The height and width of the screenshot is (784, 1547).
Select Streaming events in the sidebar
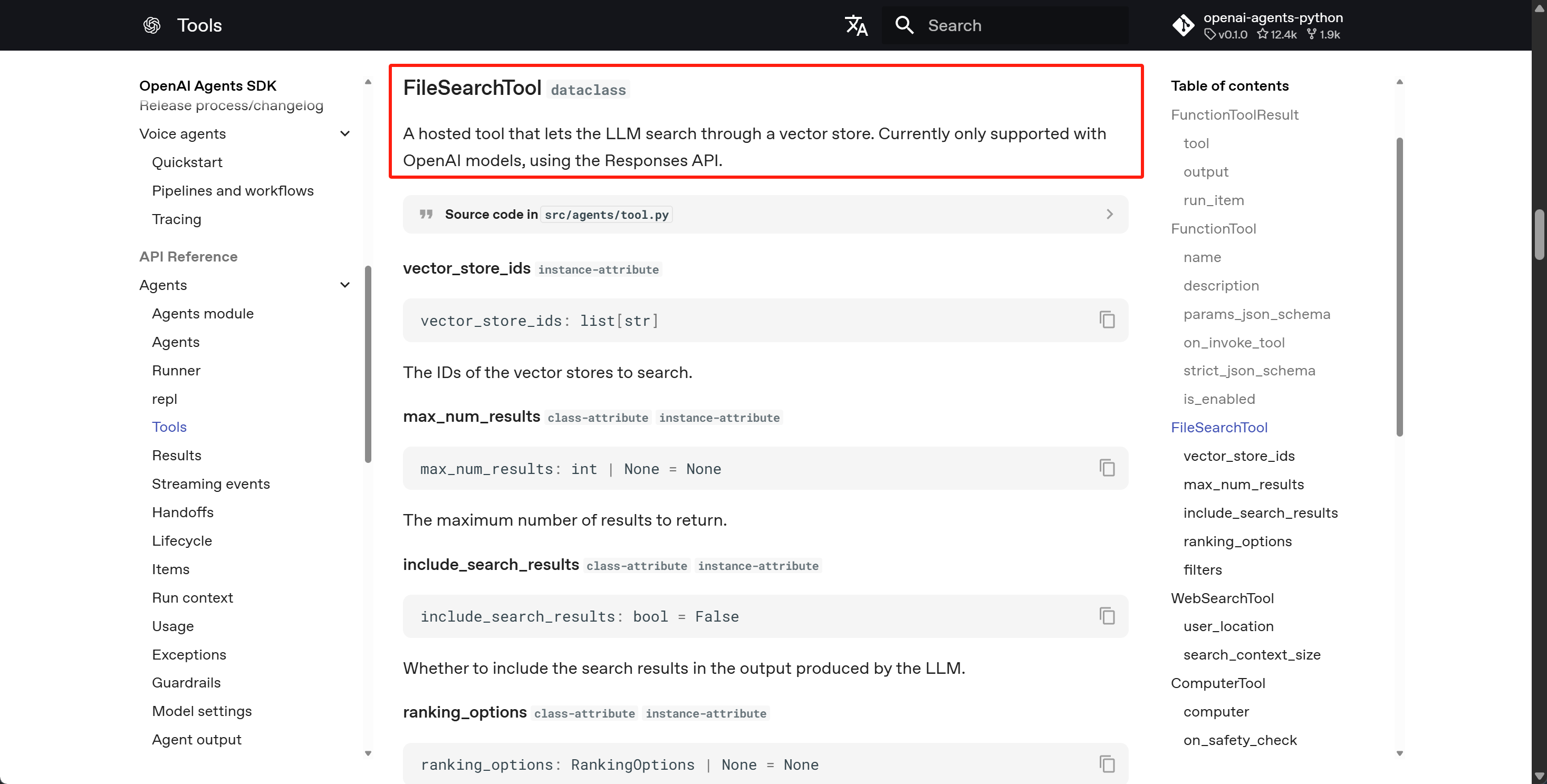pos(211,484)
